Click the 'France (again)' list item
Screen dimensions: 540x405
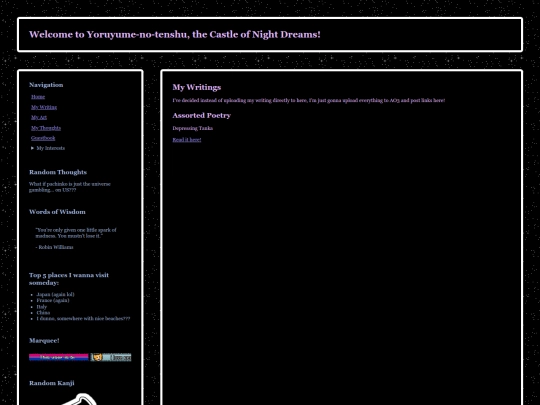tap(53, 300)
